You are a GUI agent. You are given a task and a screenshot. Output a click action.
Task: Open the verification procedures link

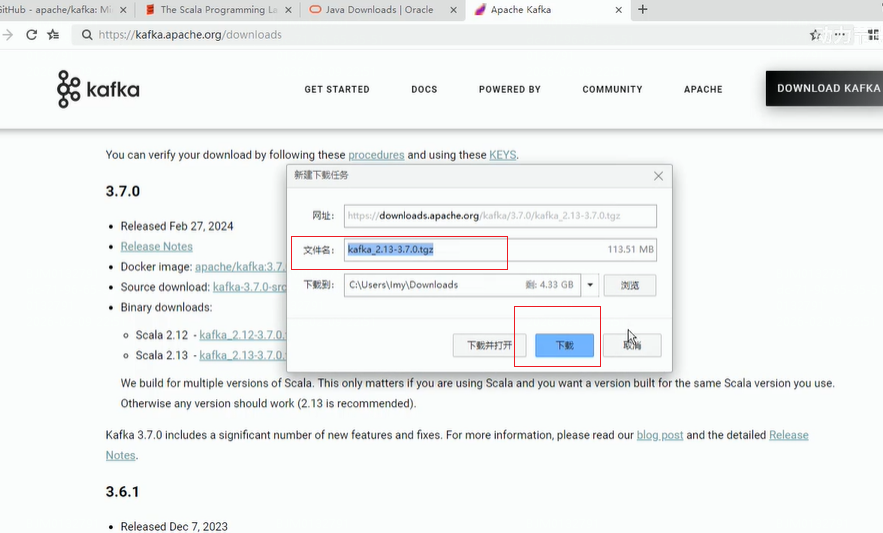(376, 155)
